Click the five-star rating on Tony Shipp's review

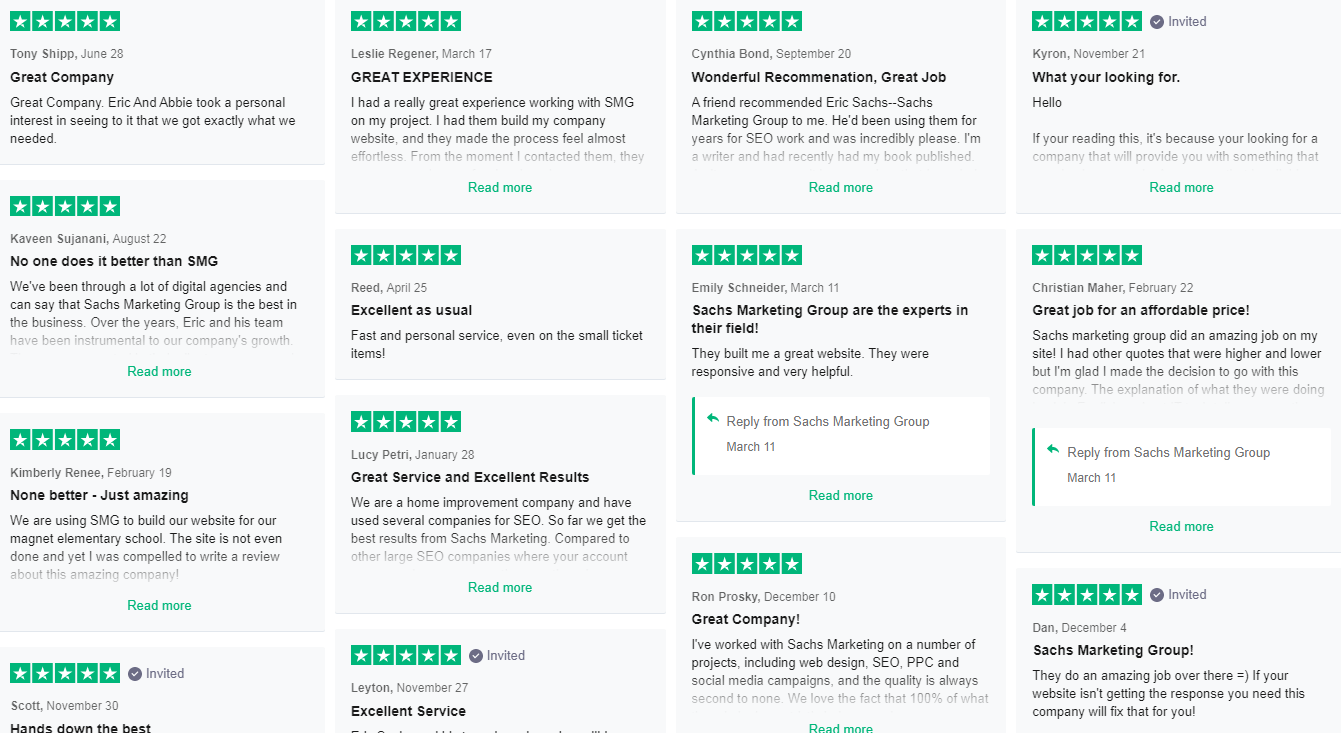point(65,21)
